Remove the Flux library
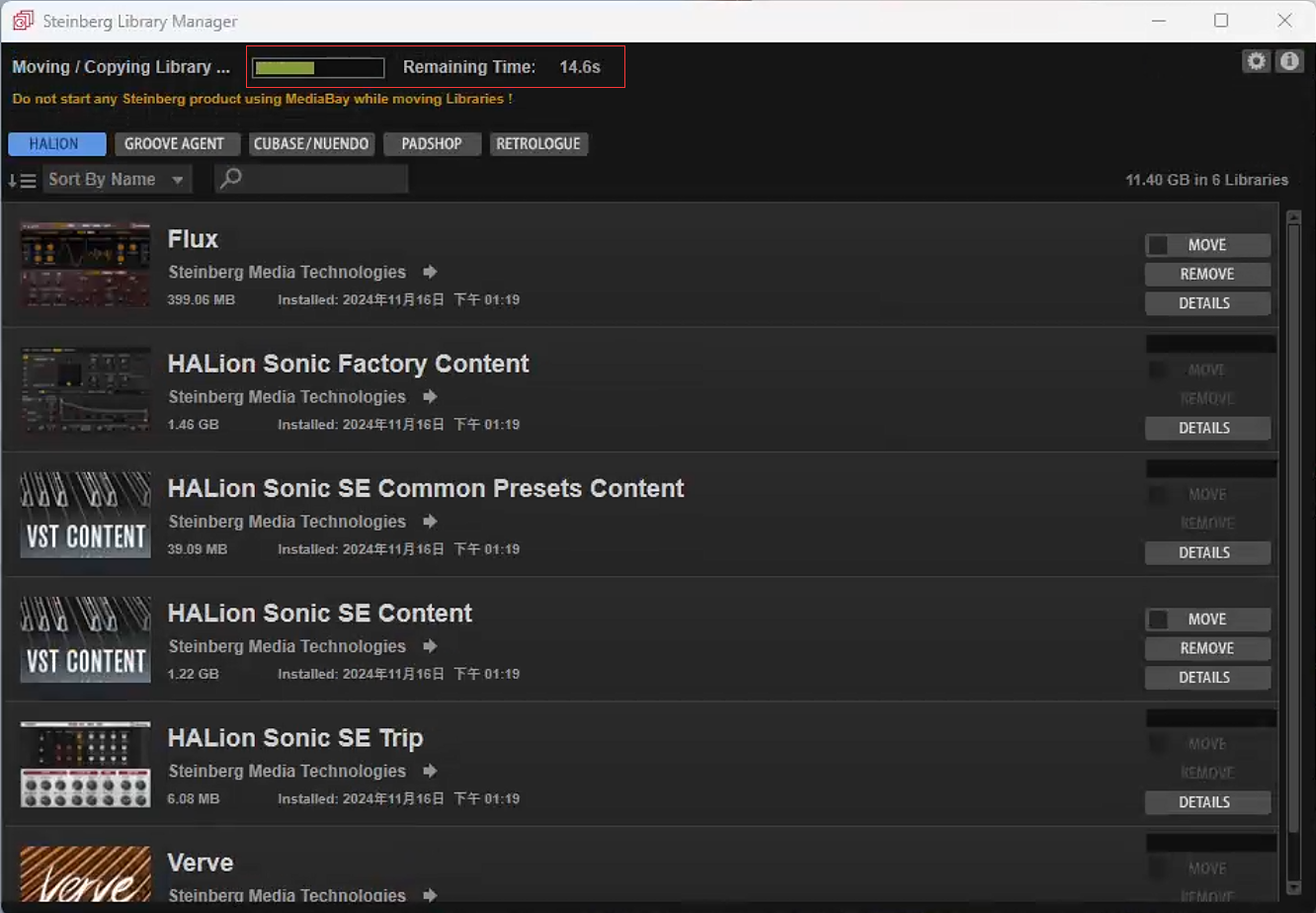 click(x=1207, y=274)
